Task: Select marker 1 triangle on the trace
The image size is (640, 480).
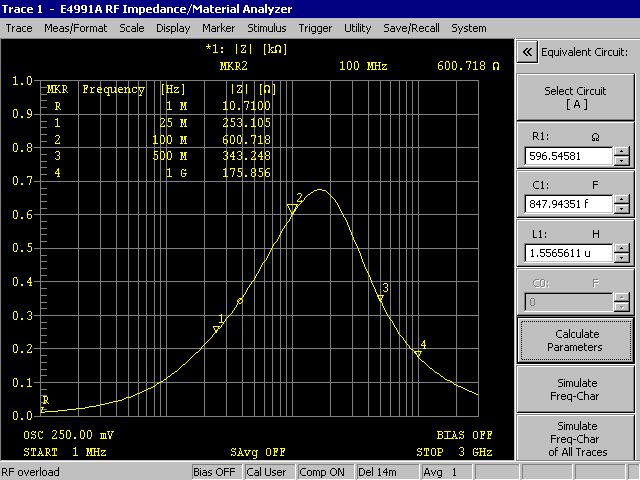Action: [217, 329]
